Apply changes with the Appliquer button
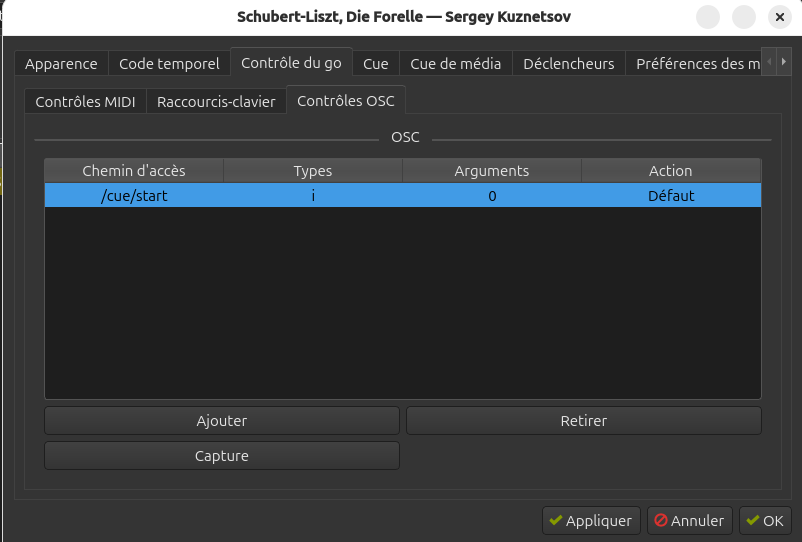The width and height of the screenshot is (802, 542). 589,521
